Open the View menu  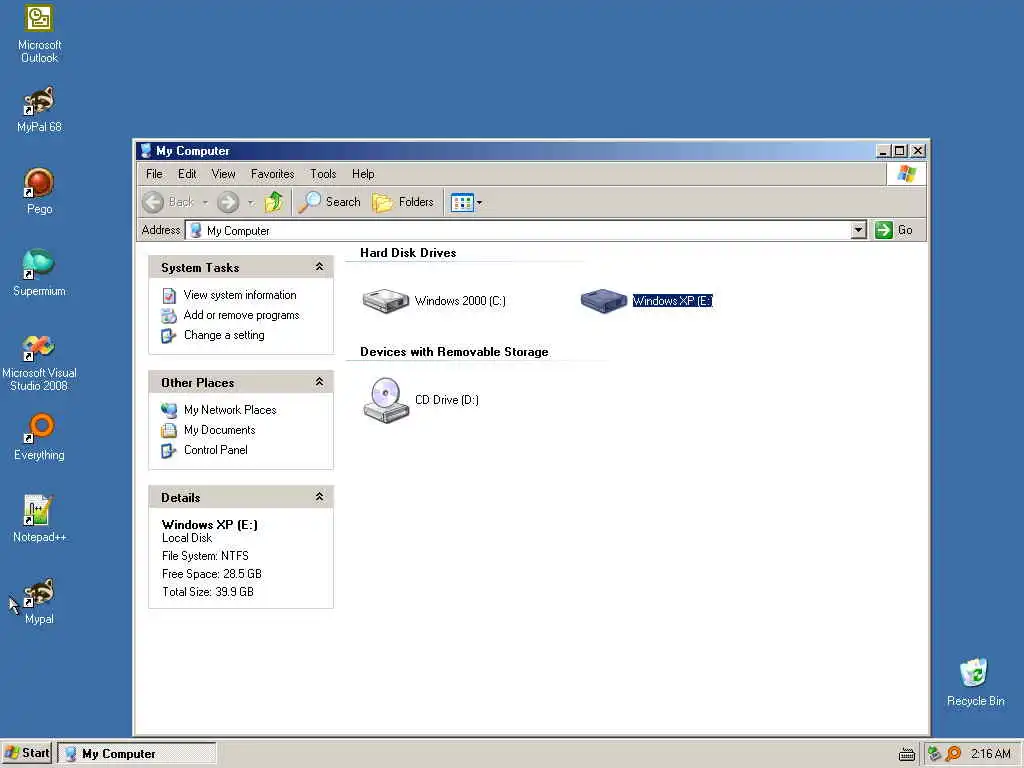point(223,174)
